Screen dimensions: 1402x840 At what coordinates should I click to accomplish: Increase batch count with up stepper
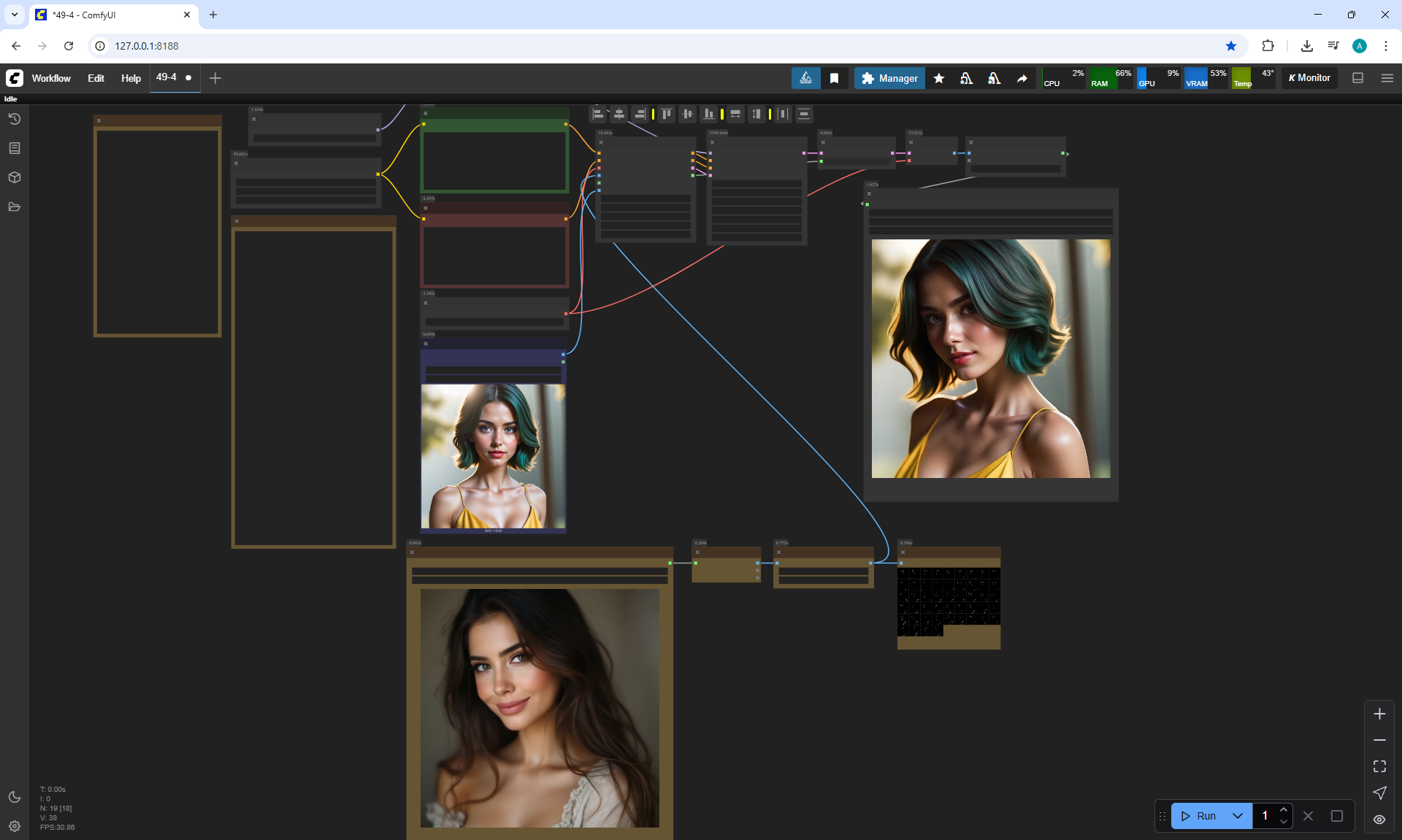click(1284, 810)
